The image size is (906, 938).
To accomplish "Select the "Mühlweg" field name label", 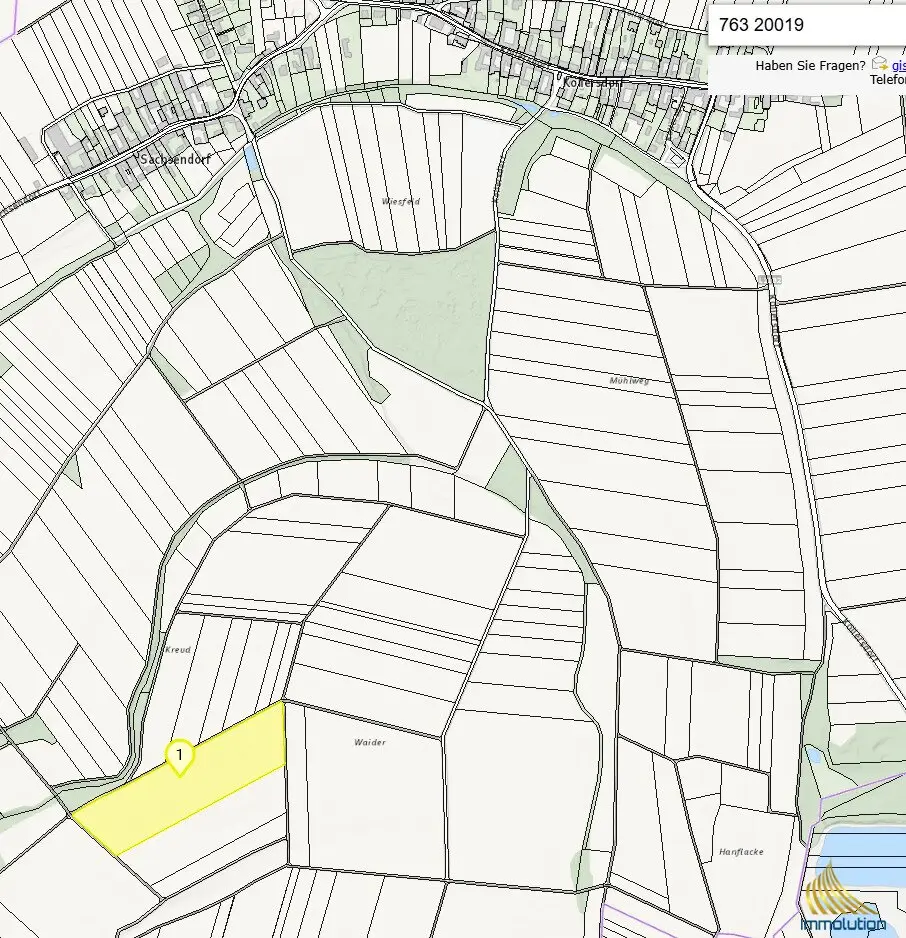I will (x=629, y=380).
